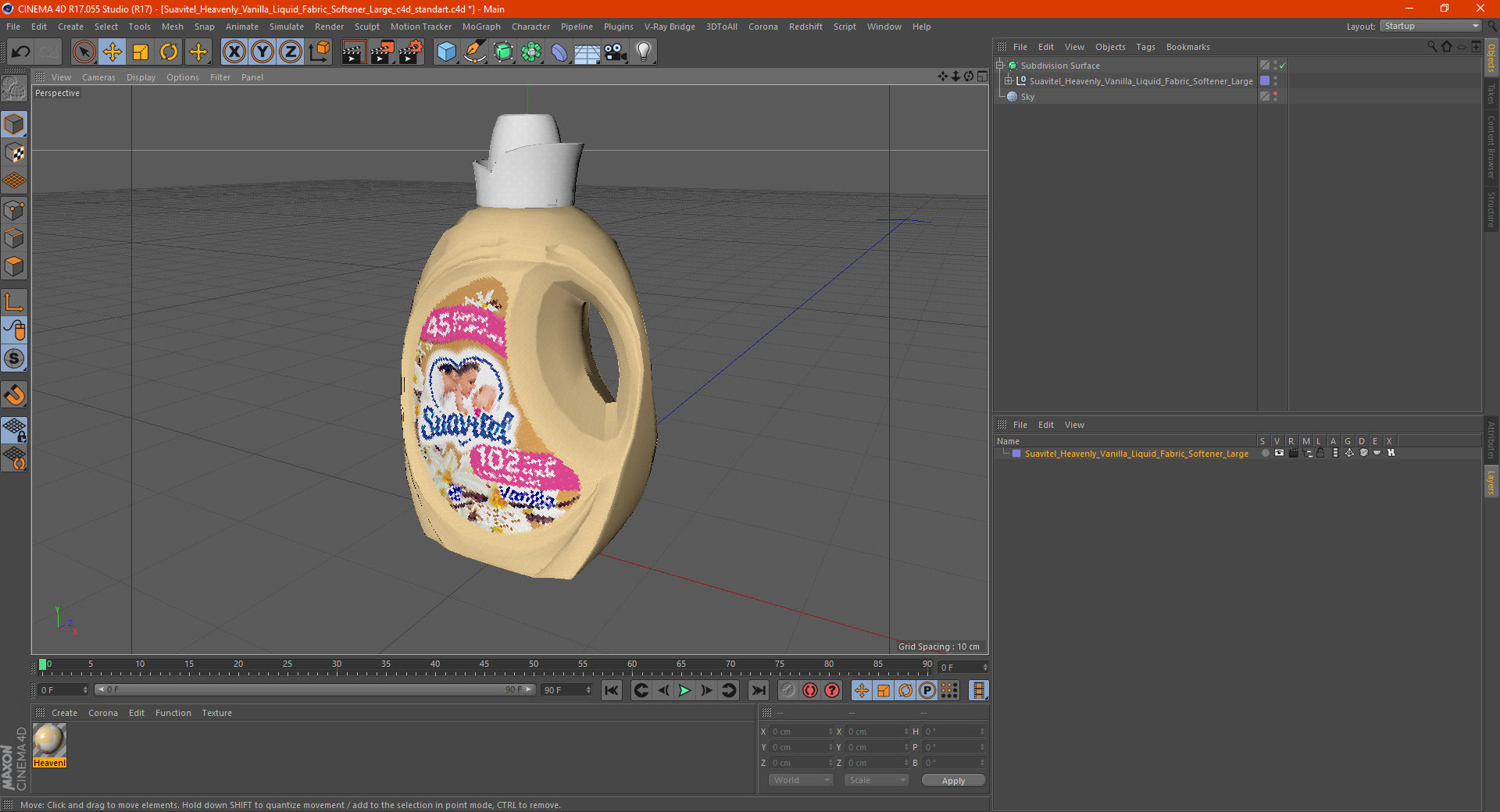This screenshot has width=1500, height=812.
Task: Open viewport Cameras menu
Action: [98, 77]
